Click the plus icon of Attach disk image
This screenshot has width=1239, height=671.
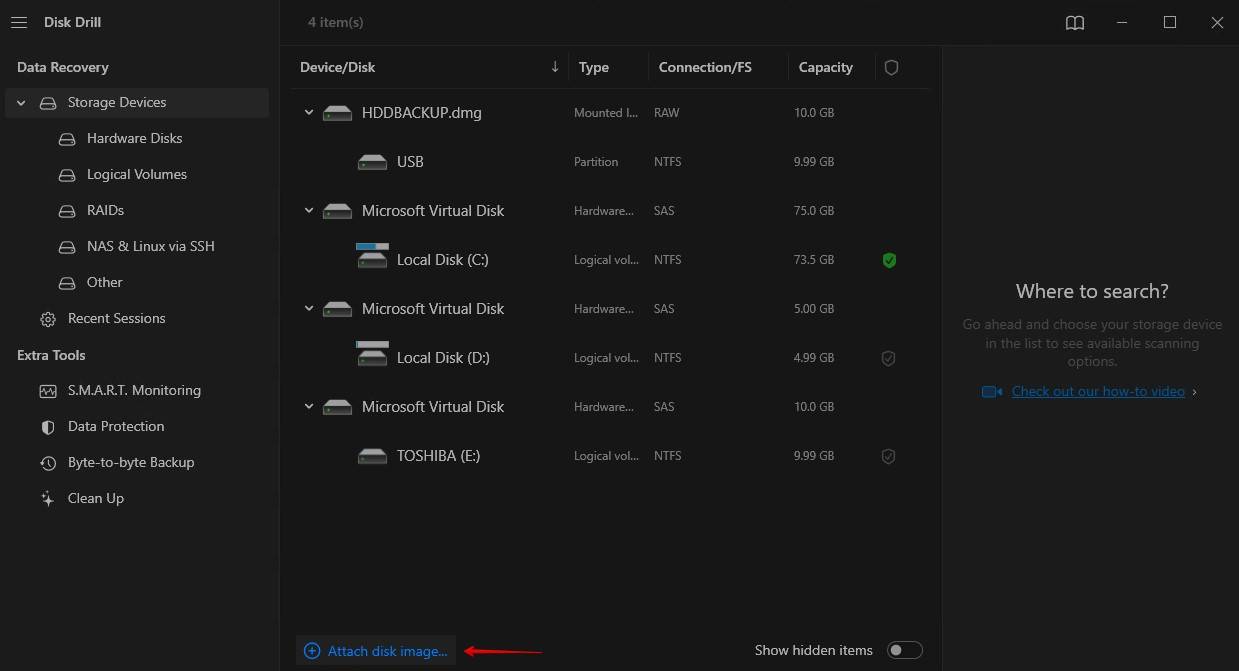pos(312,651)
